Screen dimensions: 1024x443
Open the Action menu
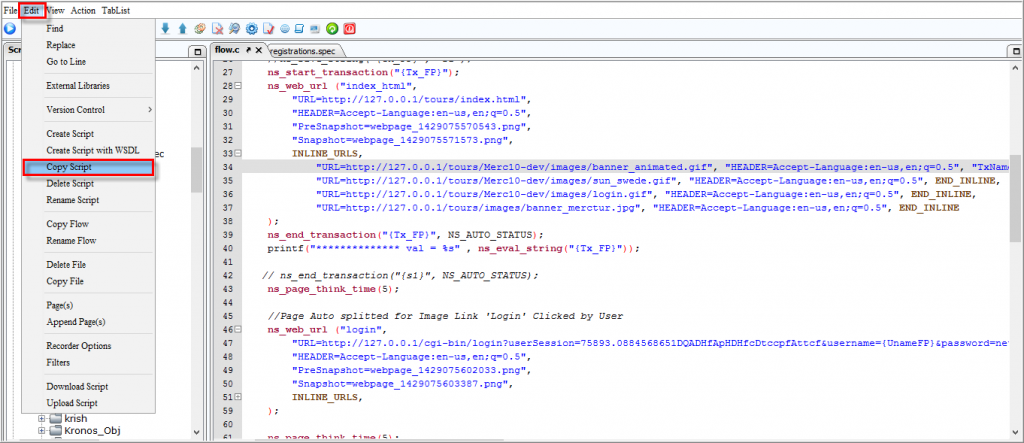[x=83, y=10]
